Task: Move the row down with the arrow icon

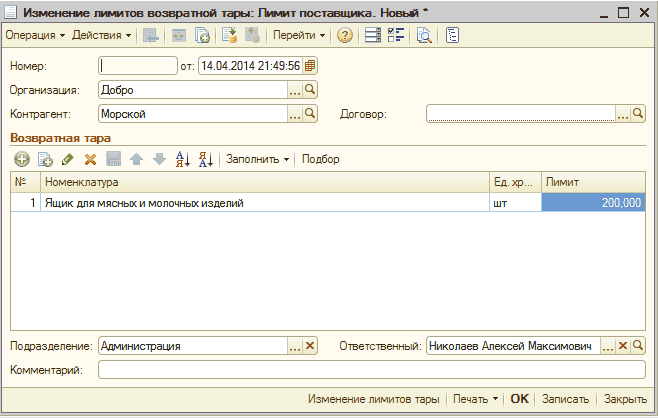Action: coord(159,159)
